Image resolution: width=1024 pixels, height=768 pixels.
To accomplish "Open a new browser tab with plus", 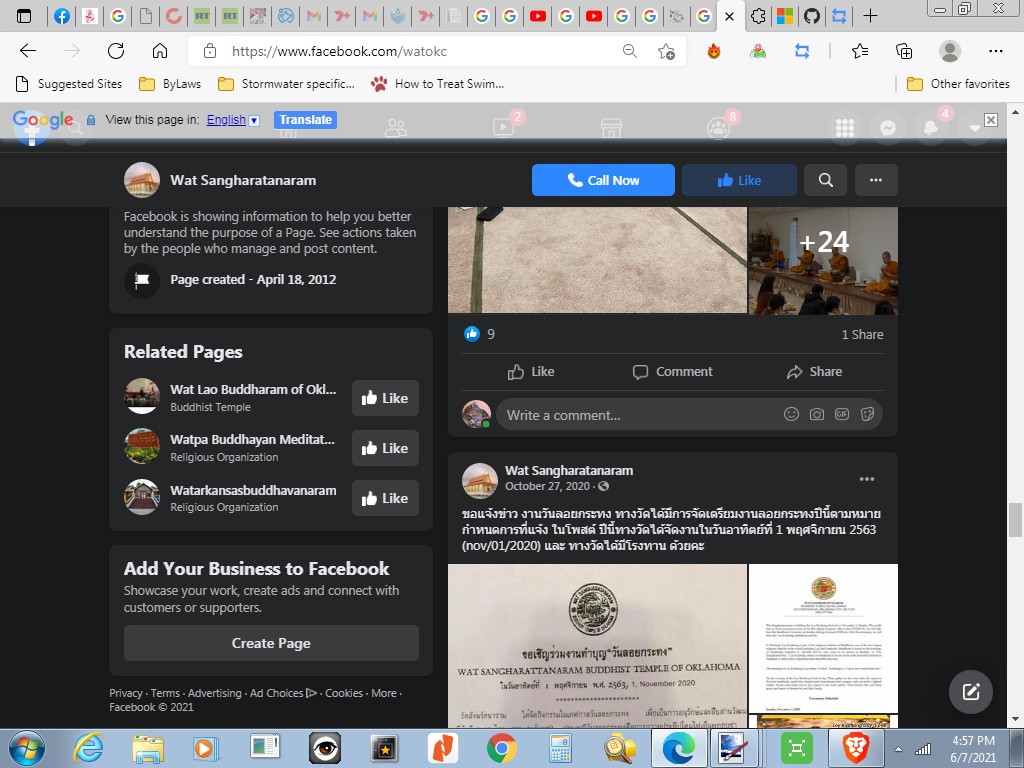I will 870,16.
